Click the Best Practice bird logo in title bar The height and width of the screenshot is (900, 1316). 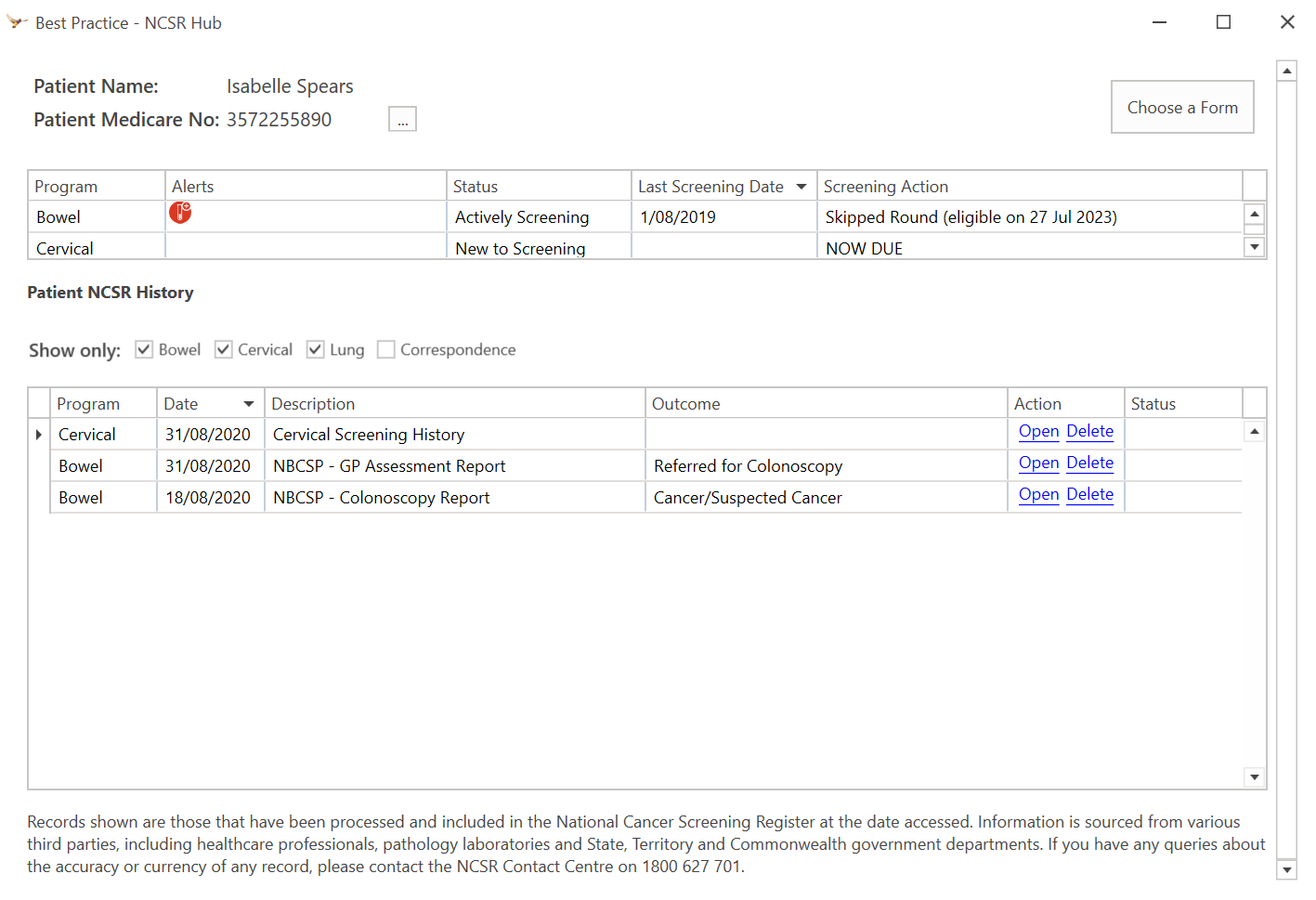point(17,20)
